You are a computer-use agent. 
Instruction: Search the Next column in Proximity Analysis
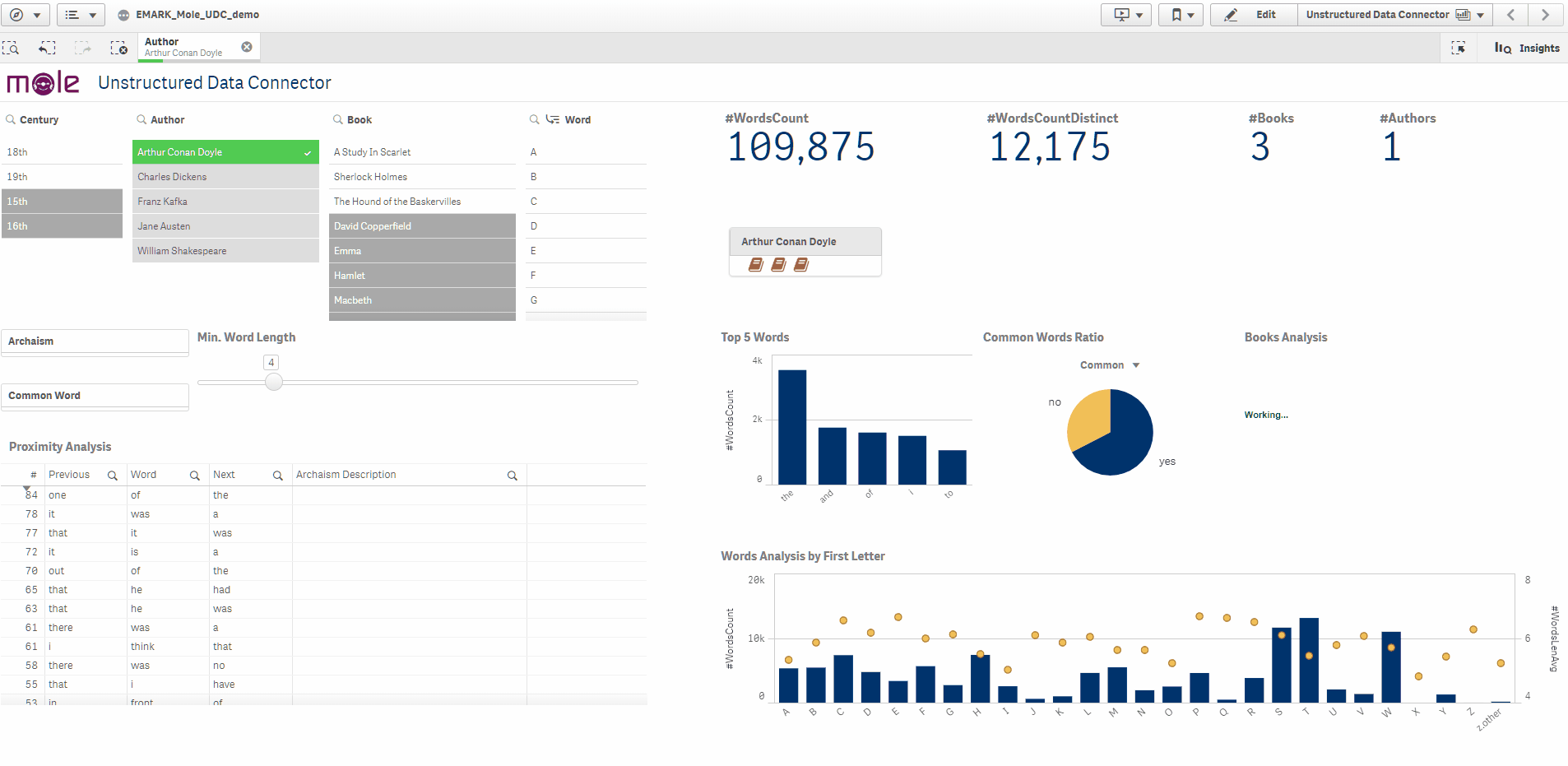pyautogui.click(x=278, y=476)
